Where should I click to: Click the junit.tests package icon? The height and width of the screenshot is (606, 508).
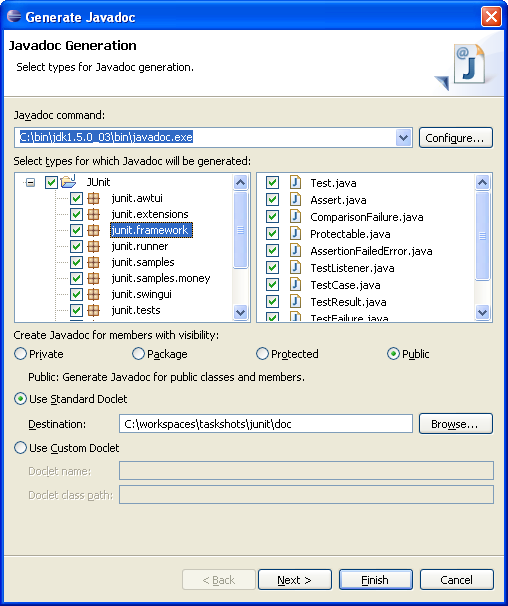pos(93,310)
